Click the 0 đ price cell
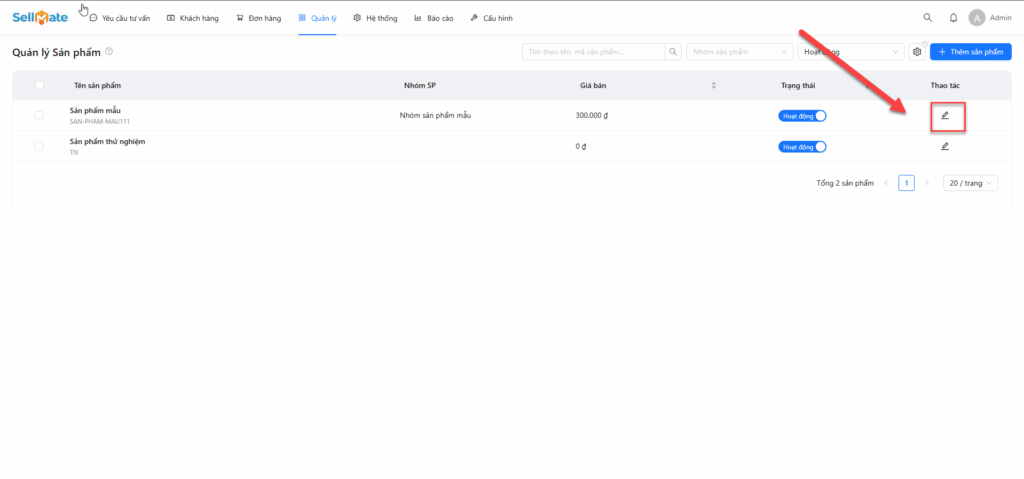 581,146
